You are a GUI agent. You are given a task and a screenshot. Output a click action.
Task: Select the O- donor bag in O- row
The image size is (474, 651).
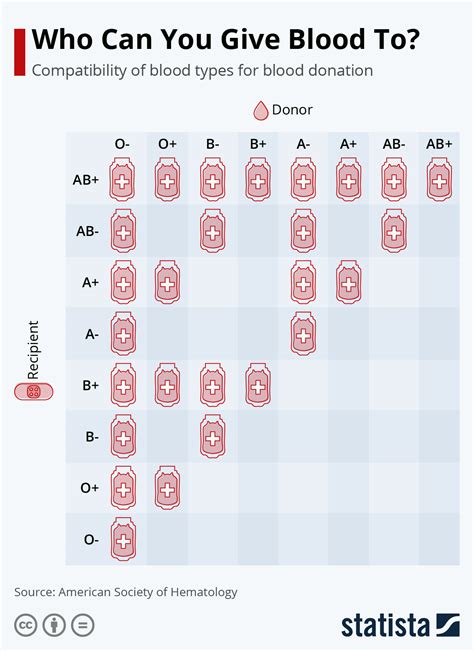[123, 539]
